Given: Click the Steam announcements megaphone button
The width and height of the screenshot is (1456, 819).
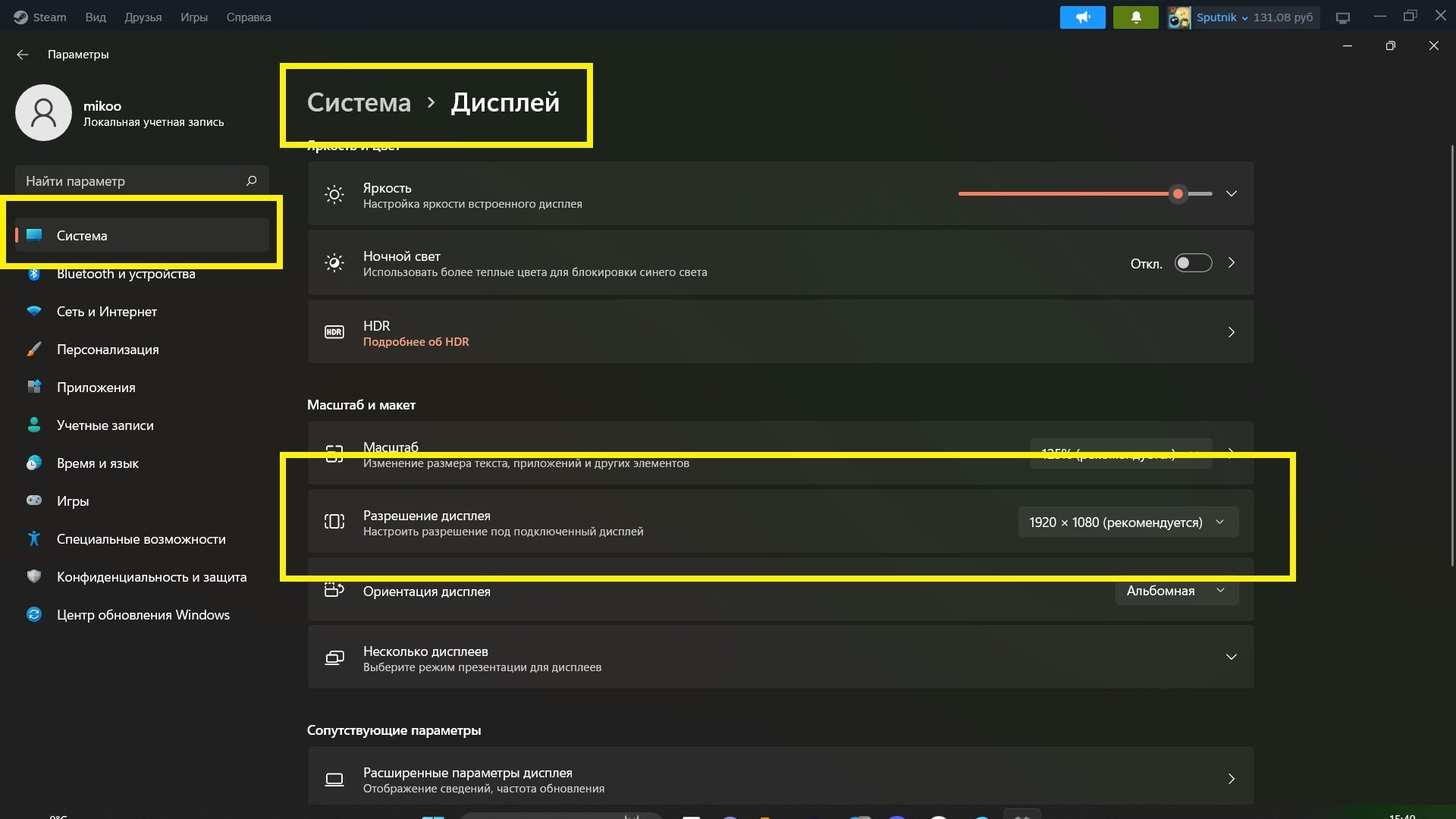Looking at the screenshot, I should click(x=1083, y=17).
